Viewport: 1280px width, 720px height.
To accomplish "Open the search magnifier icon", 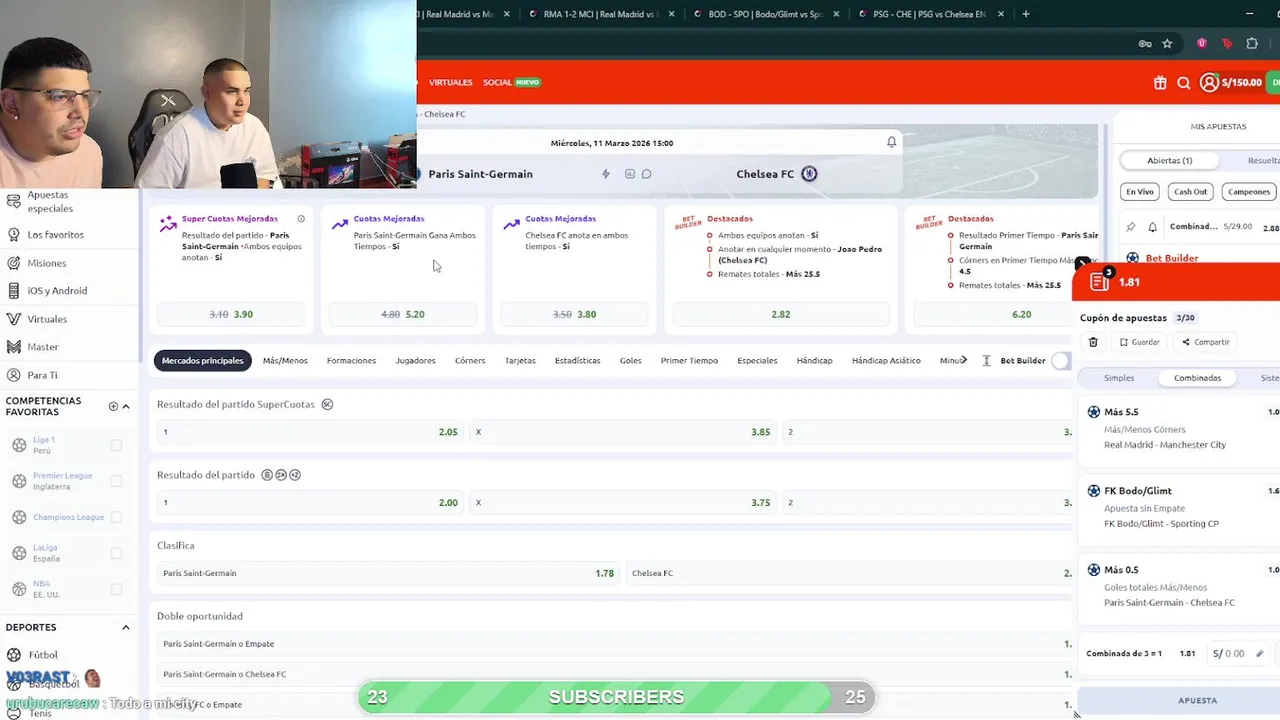I will click(x=1184, y=83).
